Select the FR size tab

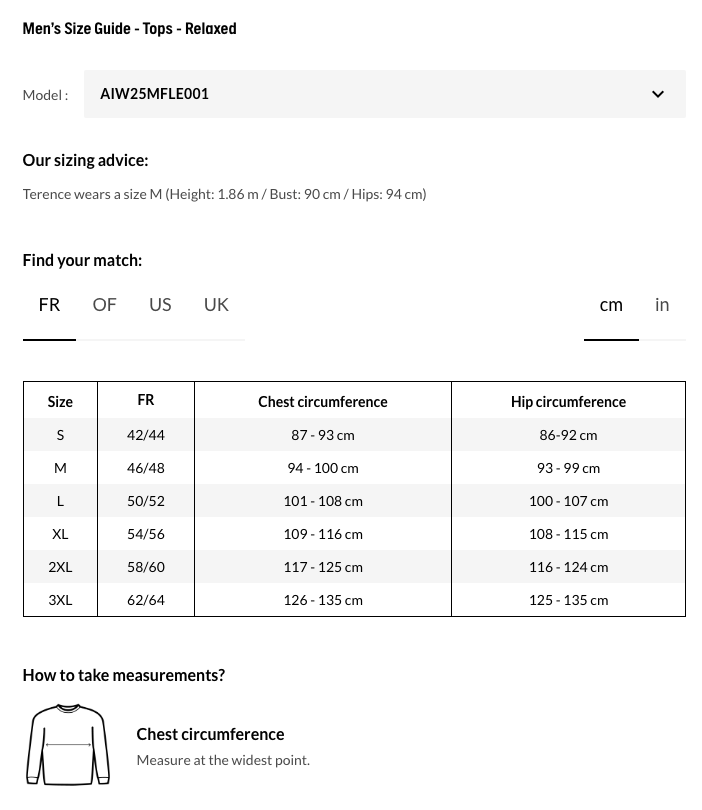pyautogui.click(x=49, y=305)
